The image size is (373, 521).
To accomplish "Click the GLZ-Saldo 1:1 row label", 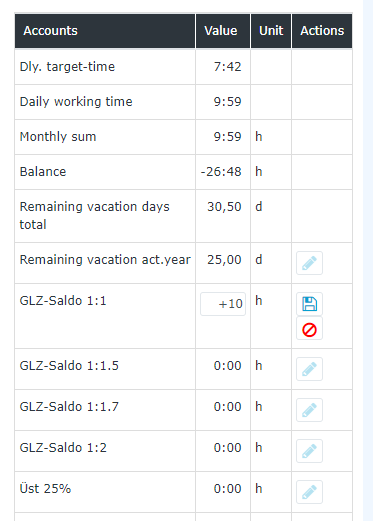I will point(63,301).
